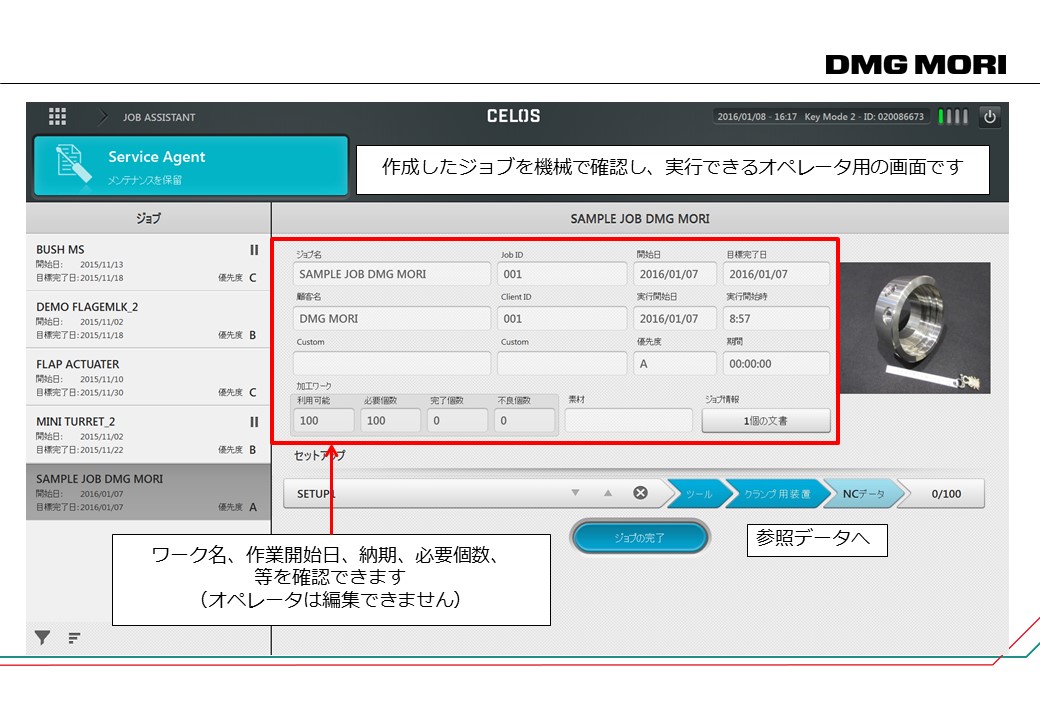
Task: Select the FLAP ACTUATER job
Action: coord(148,377)
